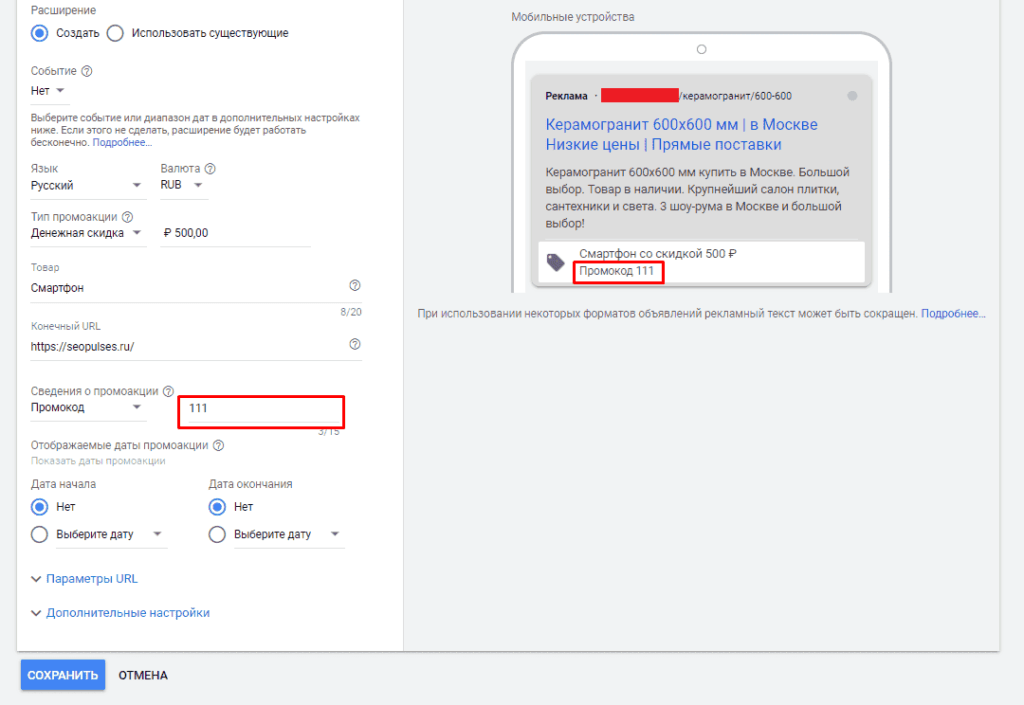
Task: Select the Создать radio button
Action: (40, 33)
